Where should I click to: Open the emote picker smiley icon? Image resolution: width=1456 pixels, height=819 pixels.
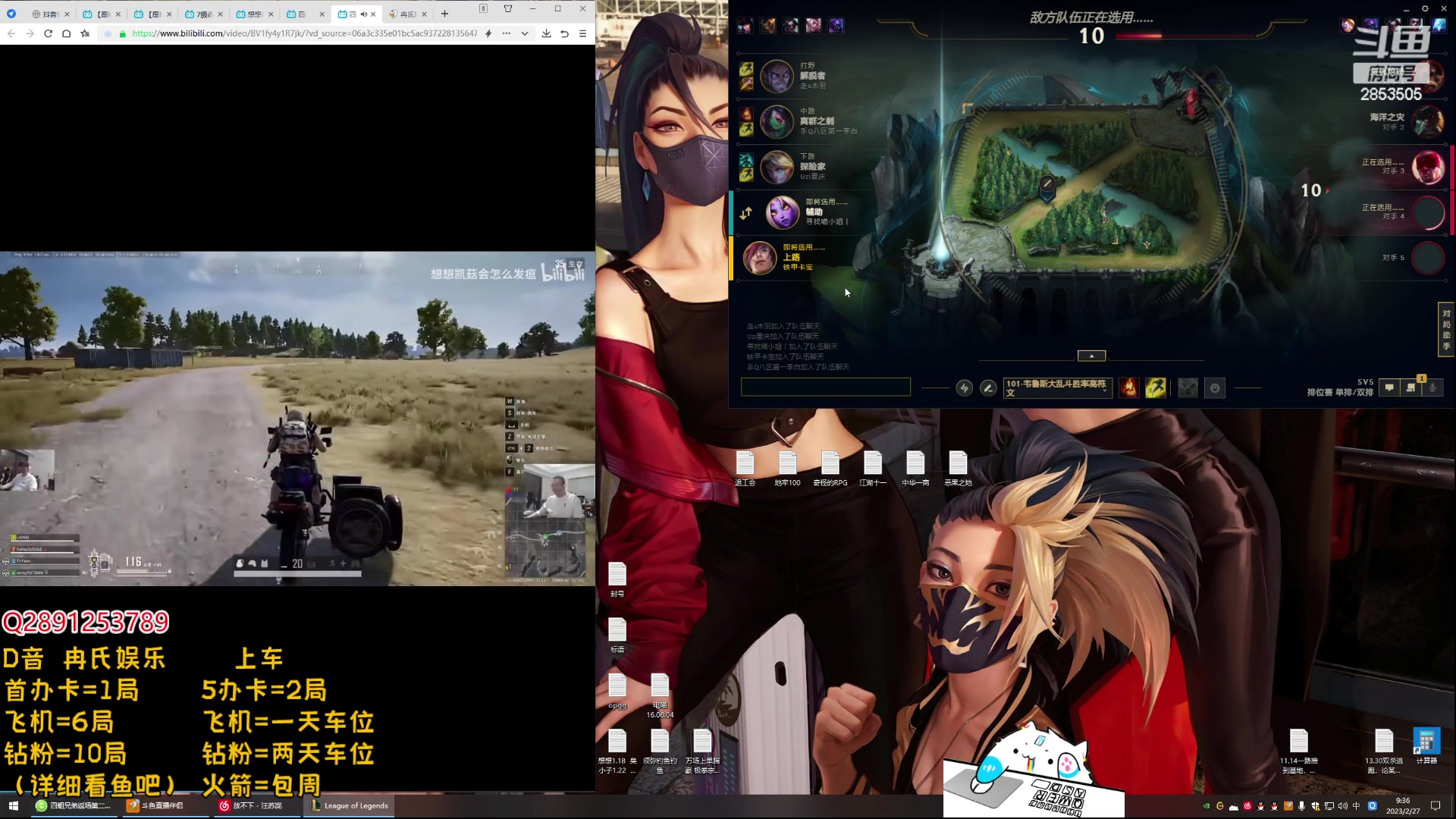click(x=1215, y=388)
